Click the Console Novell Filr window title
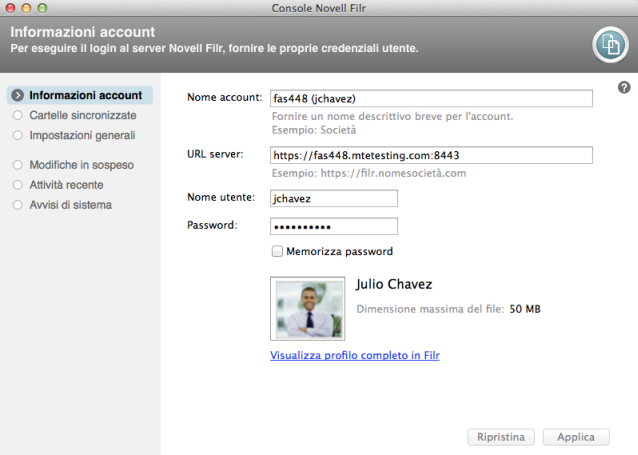The image size is (638, 455). [319, 8]
